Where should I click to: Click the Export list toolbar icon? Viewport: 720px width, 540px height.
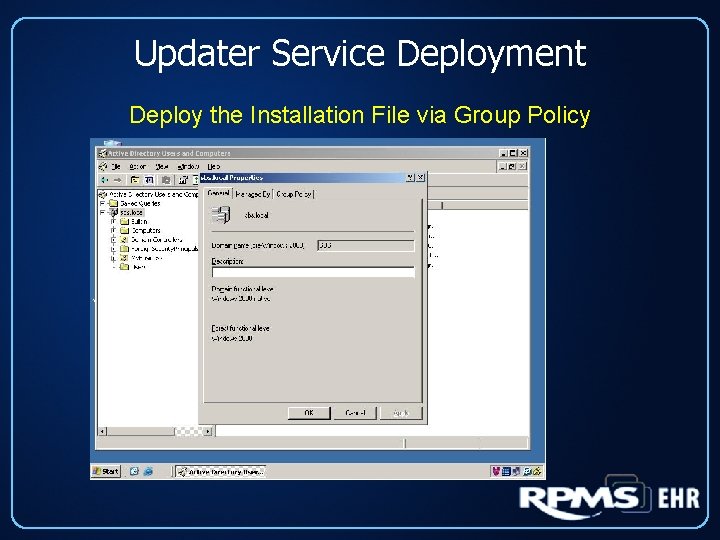(183, 180)
